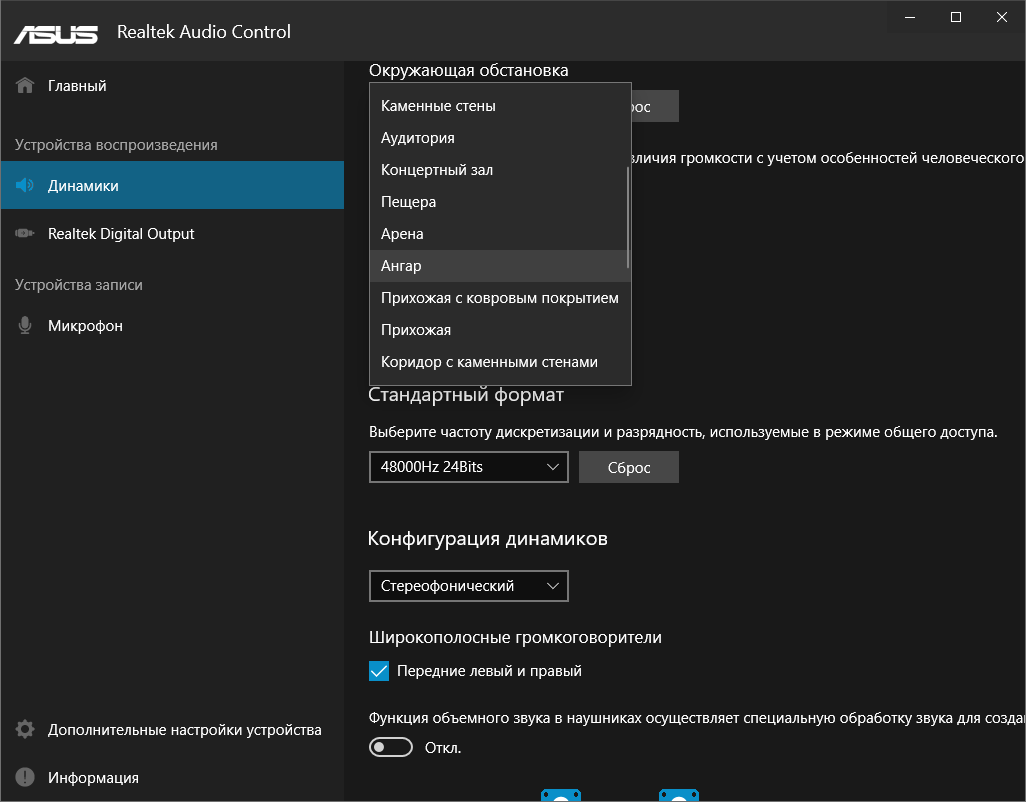Expand the Стереофонический speaker configuration dropdown
This screenshot has height=802, width=1026.
coord(468,586)
